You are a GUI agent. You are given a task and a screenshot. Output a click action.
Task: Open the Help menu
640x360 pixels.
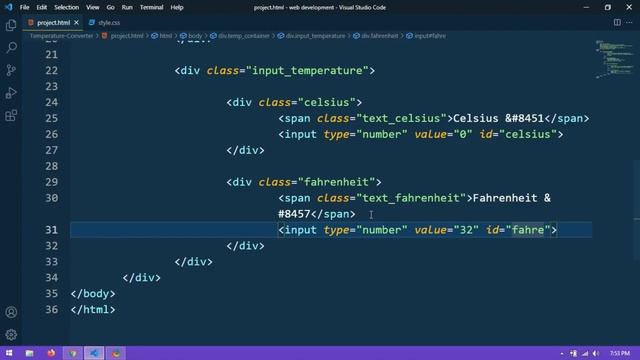pos(177,7)
